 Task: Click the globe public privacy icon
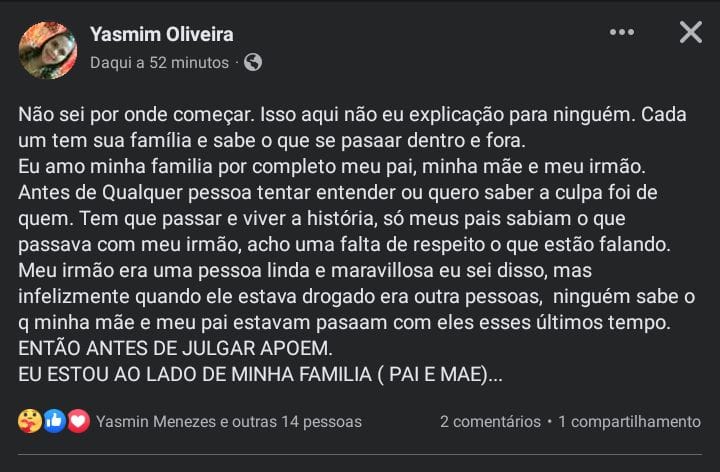253,62
